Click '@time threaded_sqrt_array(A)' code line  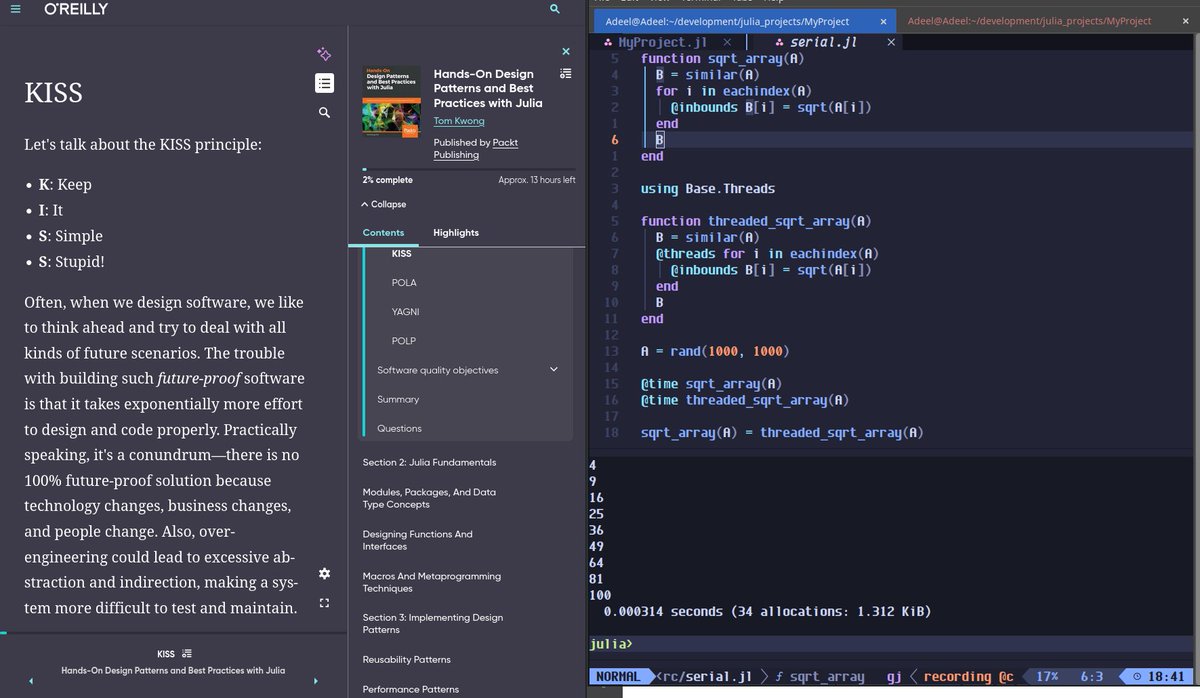tap(745, 400)
